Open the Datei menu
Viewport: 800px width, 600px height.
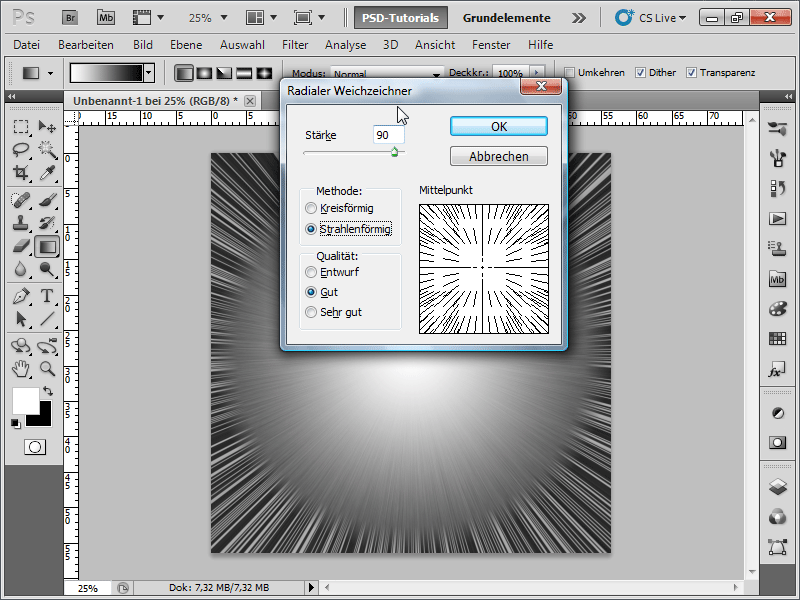(x=27, y=45)
